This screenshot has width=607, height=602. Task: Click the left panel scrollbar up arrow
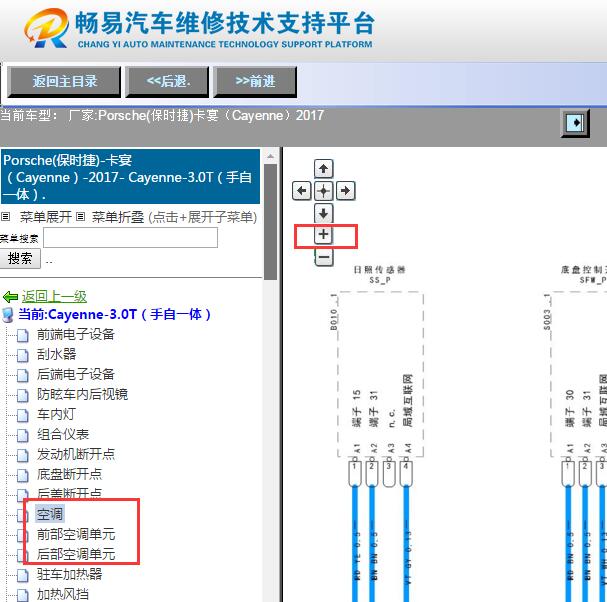tap(271, 156)
